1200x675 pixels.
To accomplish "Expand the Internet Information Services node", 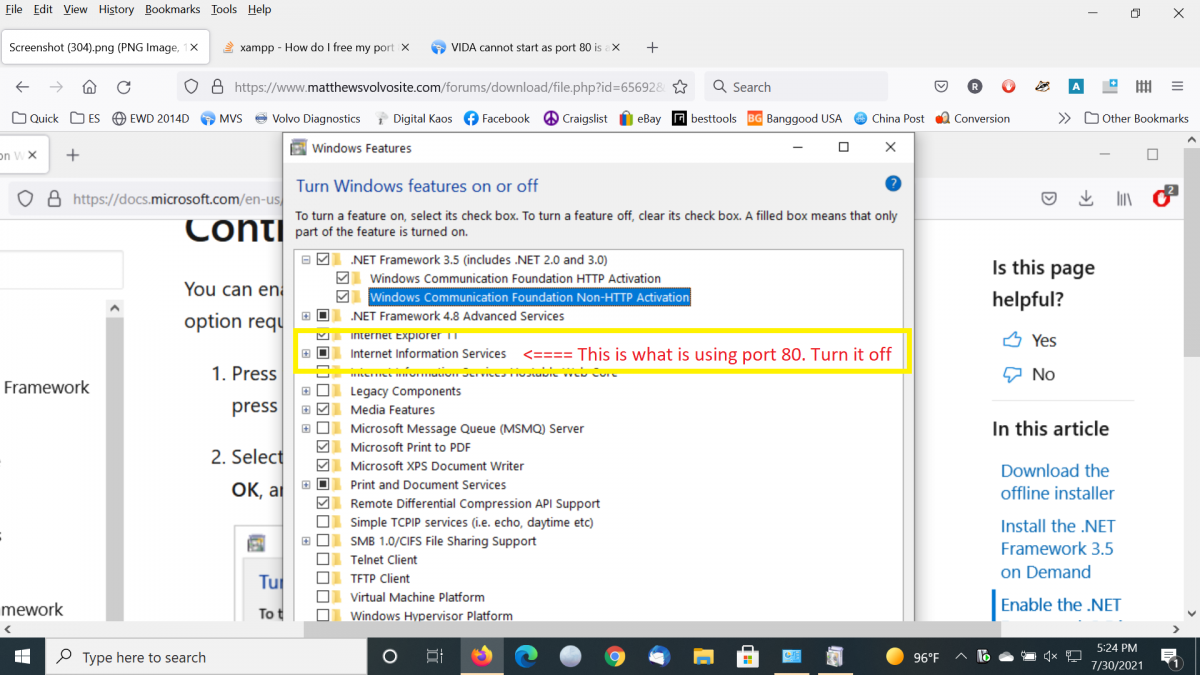I will tap(306, 354).
